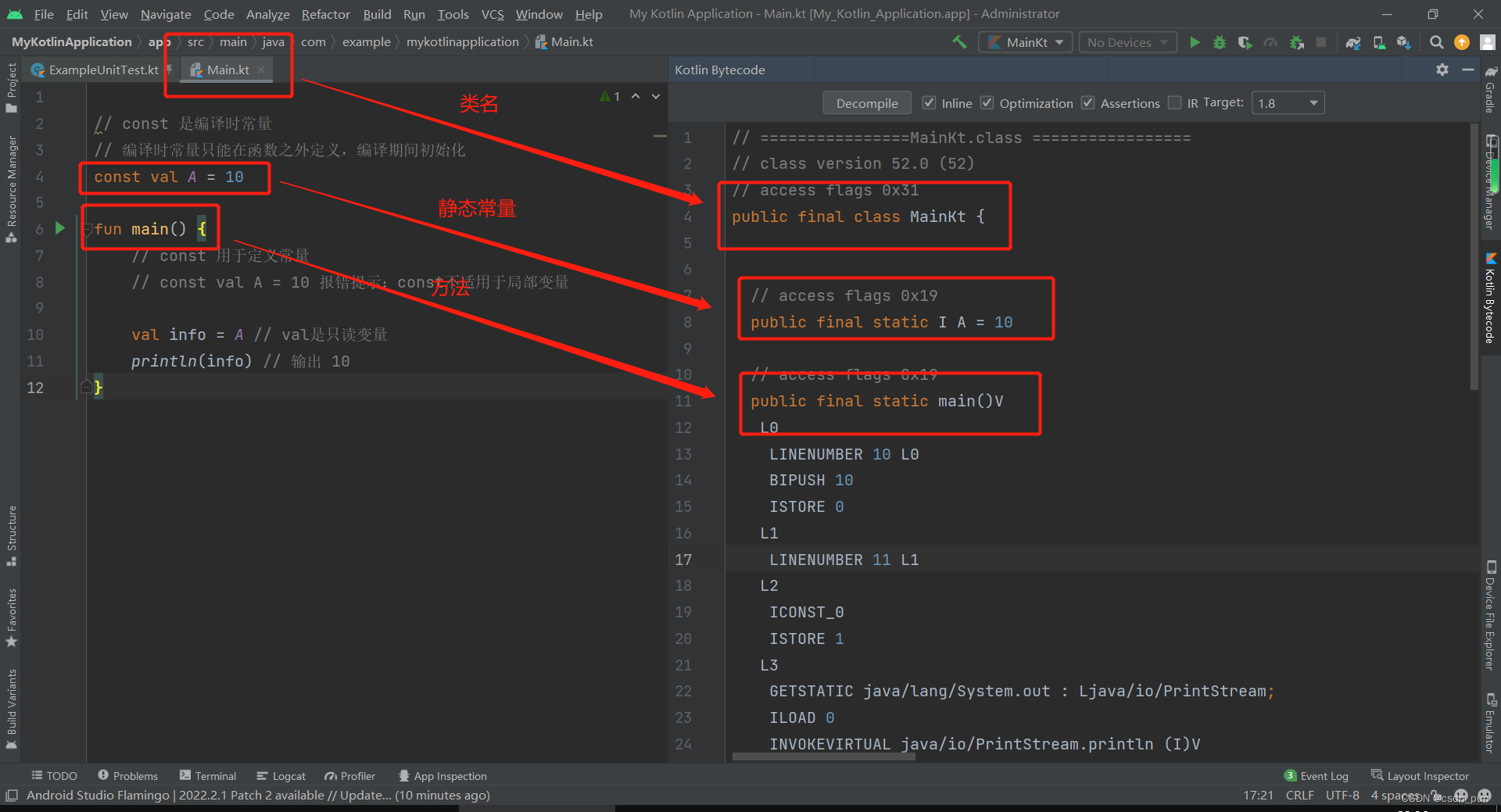Open Build Variants tool window

click(x=11, y=708)
